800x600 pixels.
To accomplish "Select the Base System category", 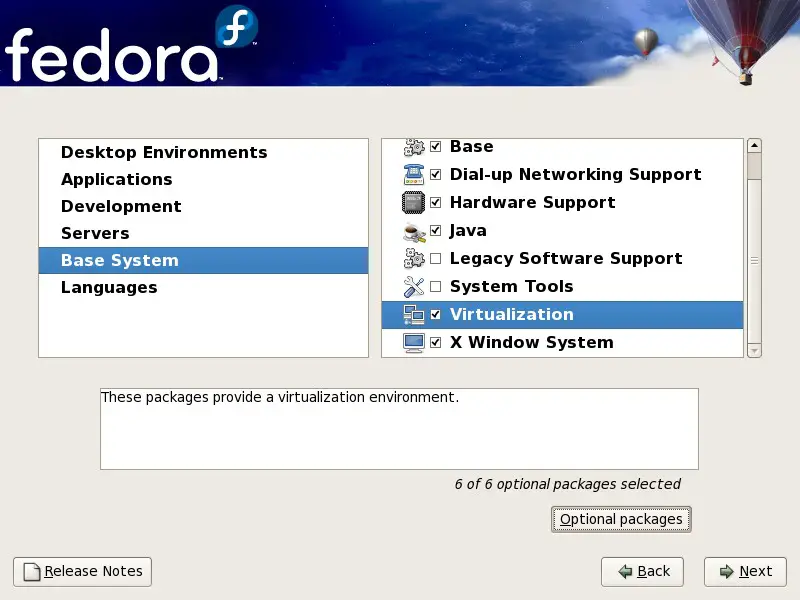I will (x=203, y=260).
